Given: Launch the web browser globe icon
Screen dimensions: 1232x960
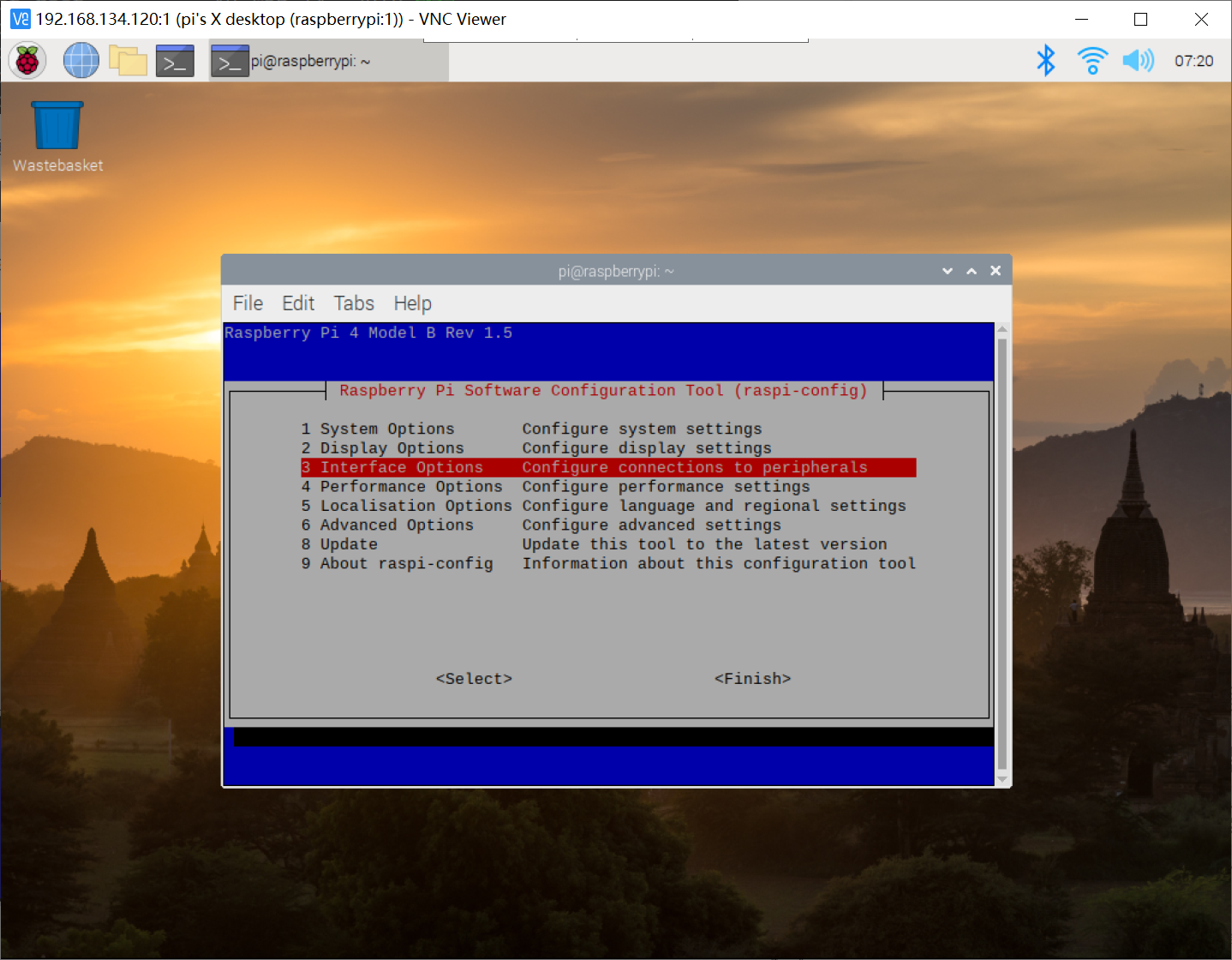Looking at the screenshot, I should point(81,61).
